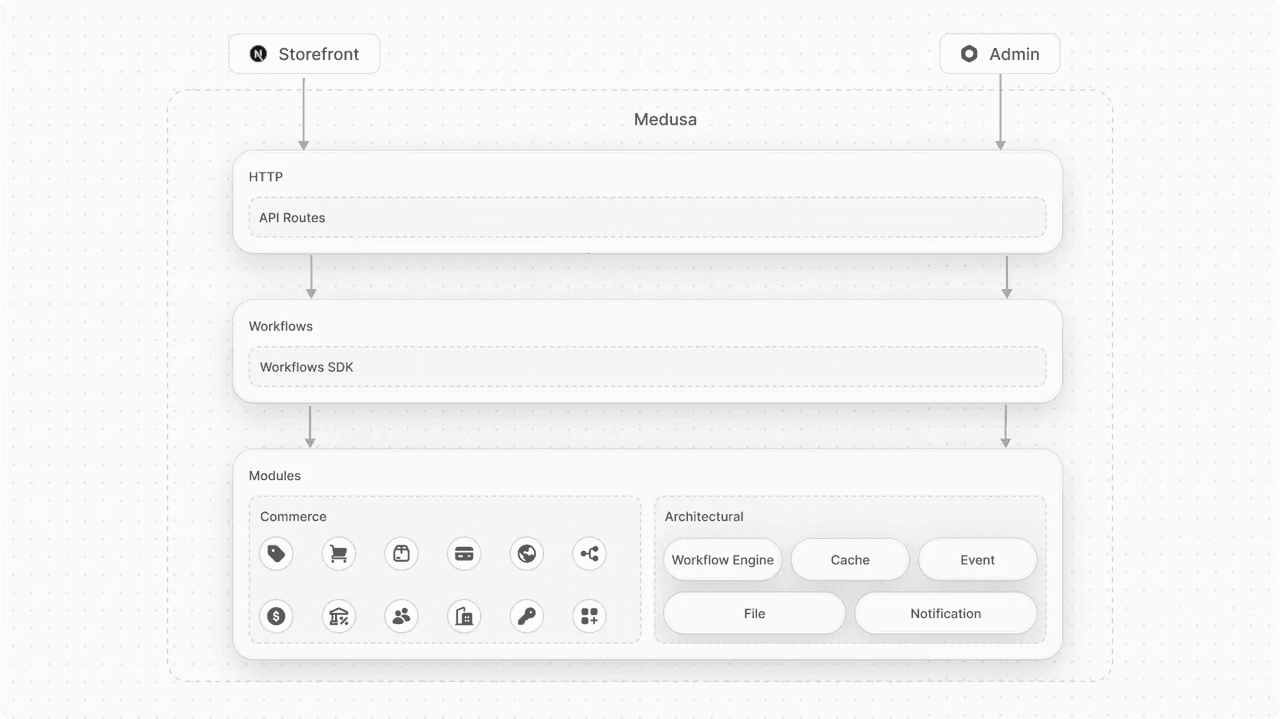Click the Admin box
1280x719 pixels.
pos(1000,54)
